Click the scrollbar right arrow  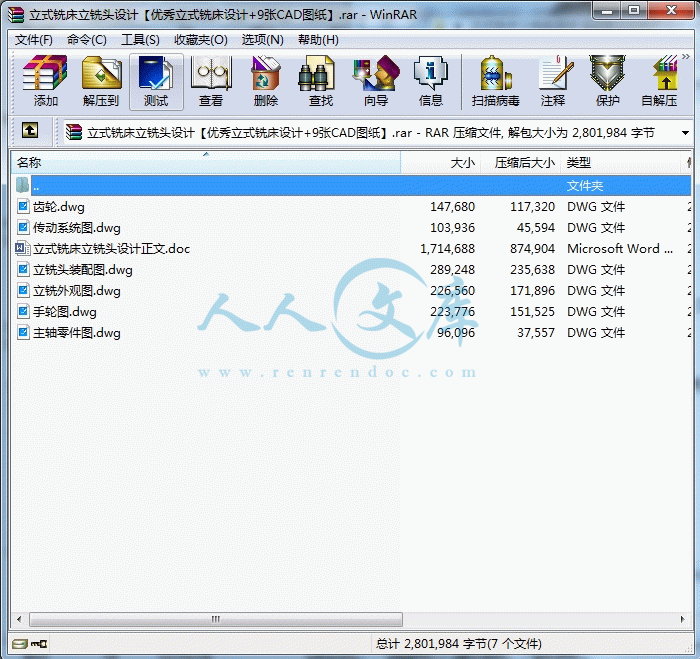[x=683, y=619]
